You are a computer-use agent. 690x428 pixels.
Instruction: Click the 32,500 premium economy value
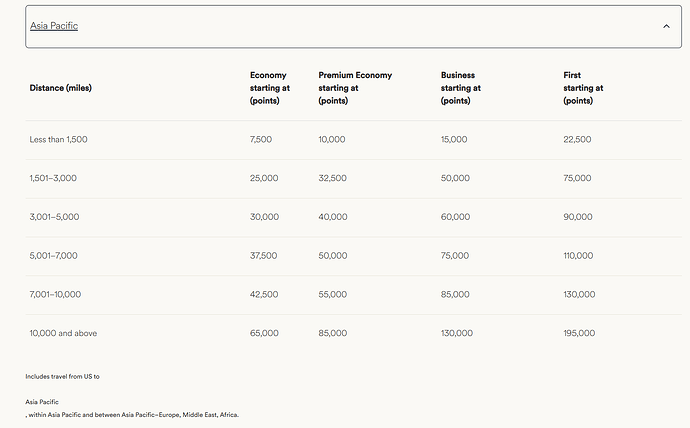pyautogui.click(x=332, y=178)
